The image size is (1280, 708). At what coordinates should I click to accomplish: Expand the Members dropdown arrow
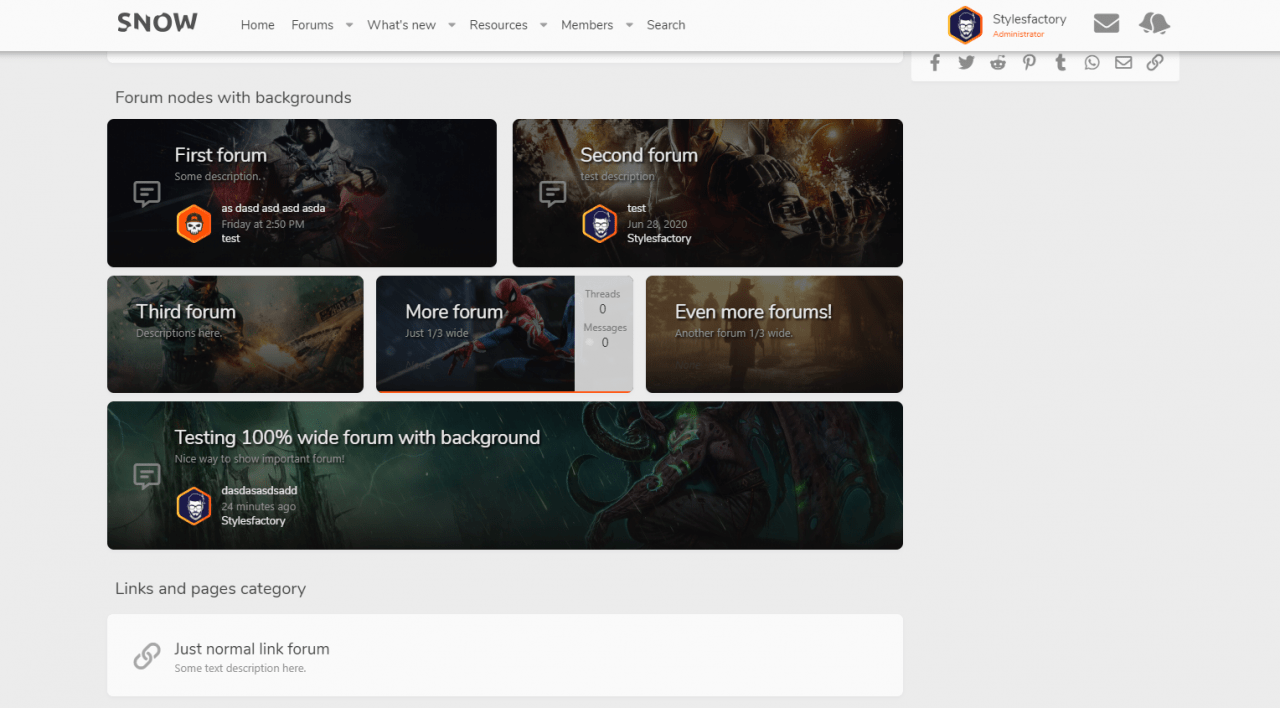pyautogui.click(x=629, y=25)
